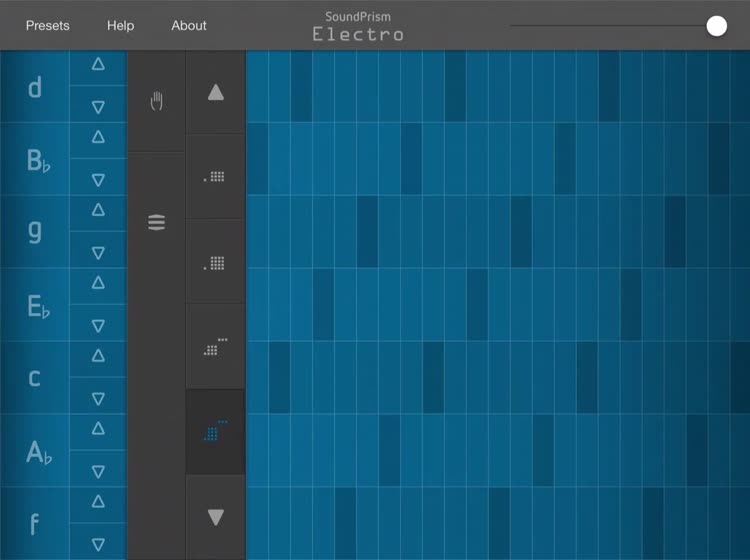Raise the Bb chord with up triangle

(x=98, y=137)
